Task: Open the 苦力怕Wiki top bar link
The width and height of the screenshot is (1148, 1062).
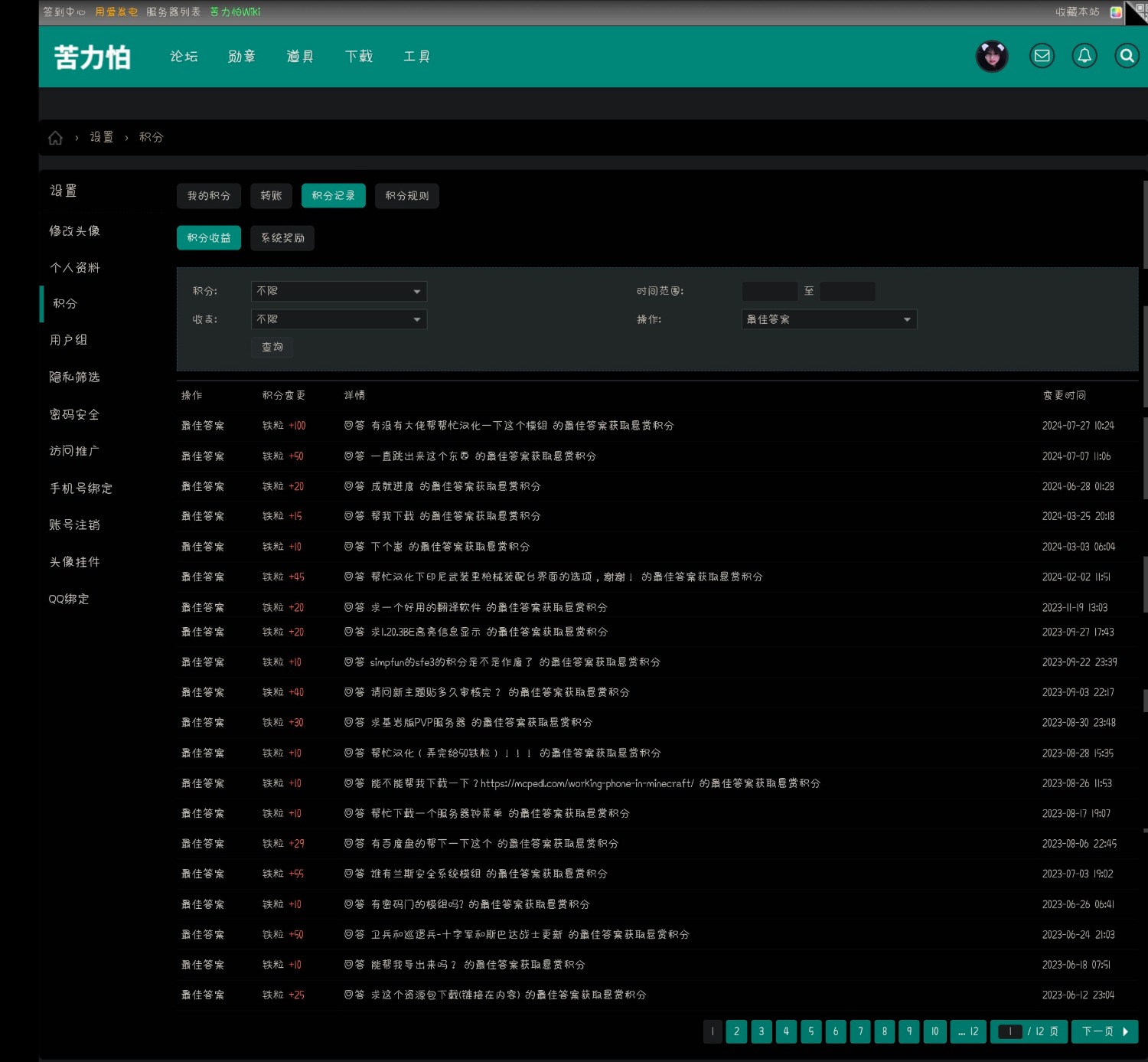Action: point(235,12)
